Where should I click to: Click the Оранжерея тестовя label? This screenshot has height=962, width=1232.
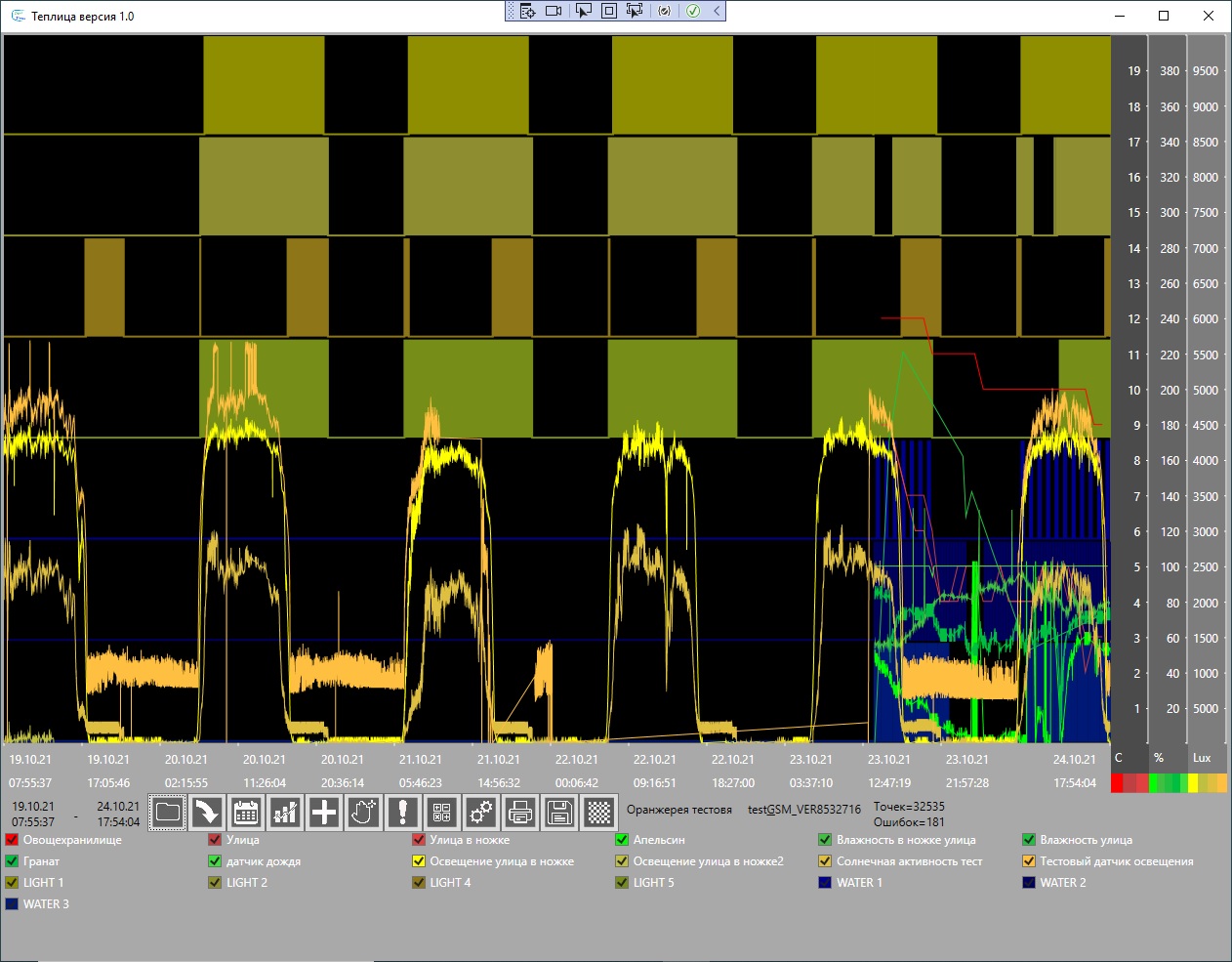[679, 810]
